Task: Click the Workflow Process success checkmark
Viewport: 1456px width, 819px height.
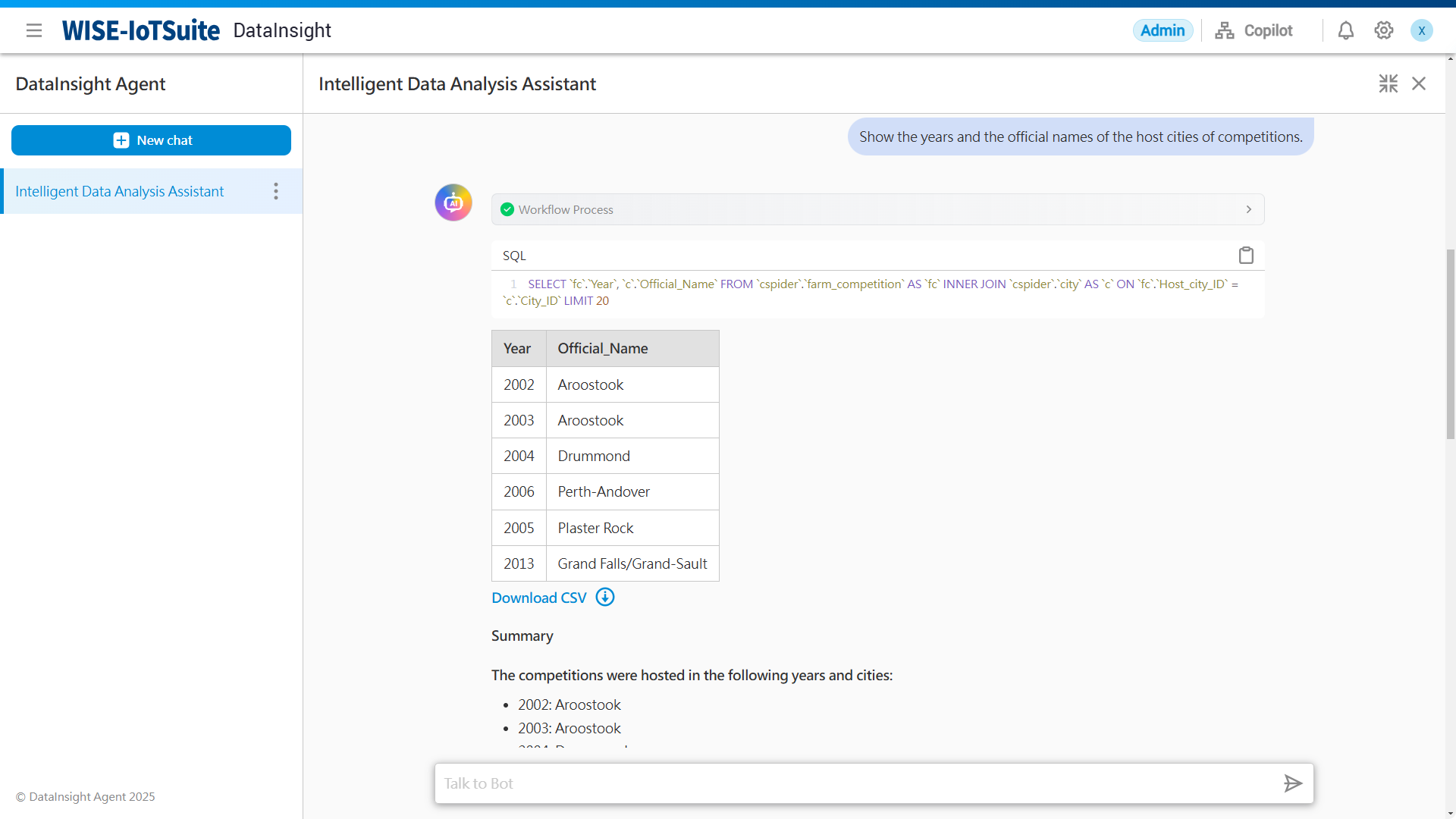Action: (507, 209)
